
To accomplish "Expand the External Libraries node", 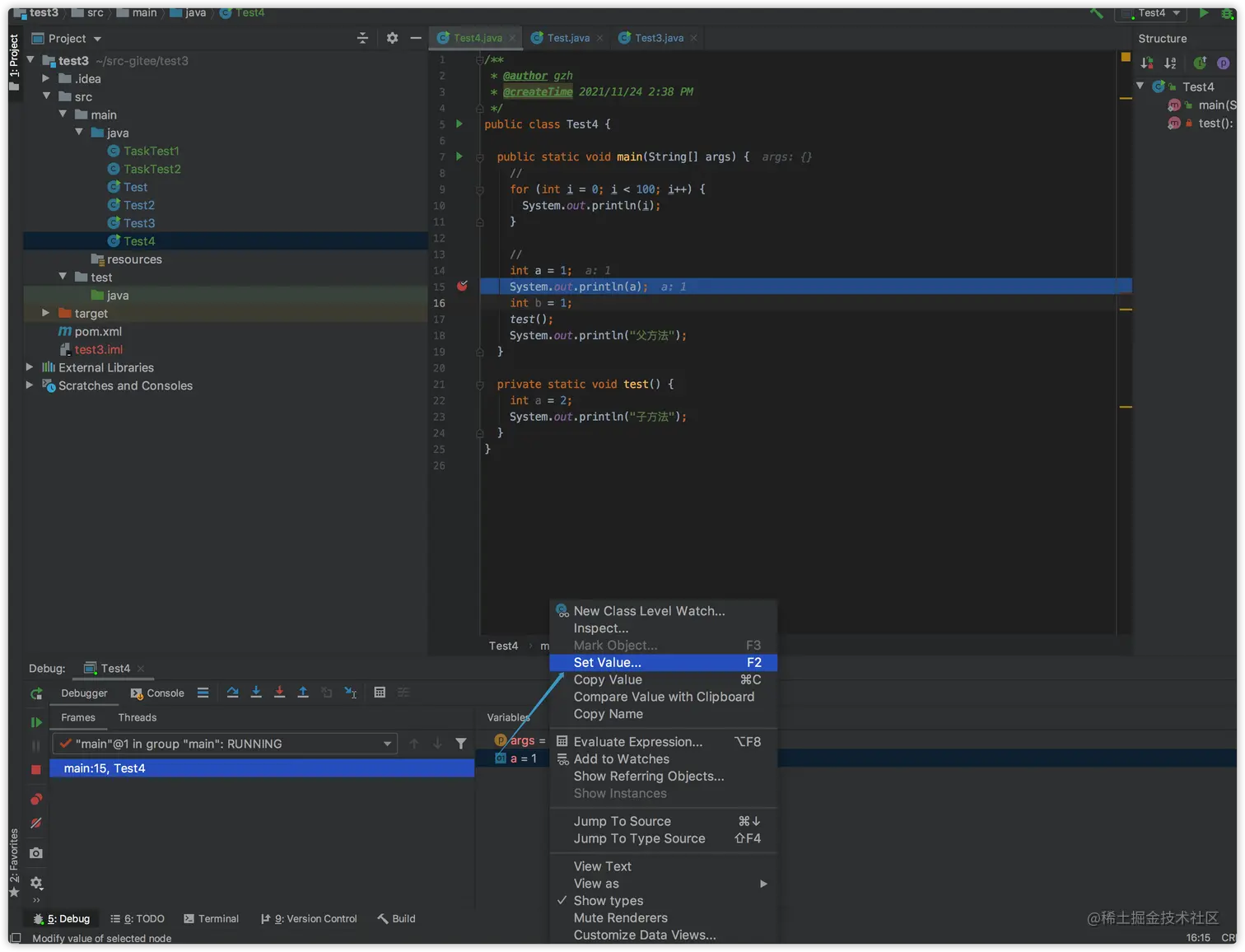I will click(x=30, y=367).
